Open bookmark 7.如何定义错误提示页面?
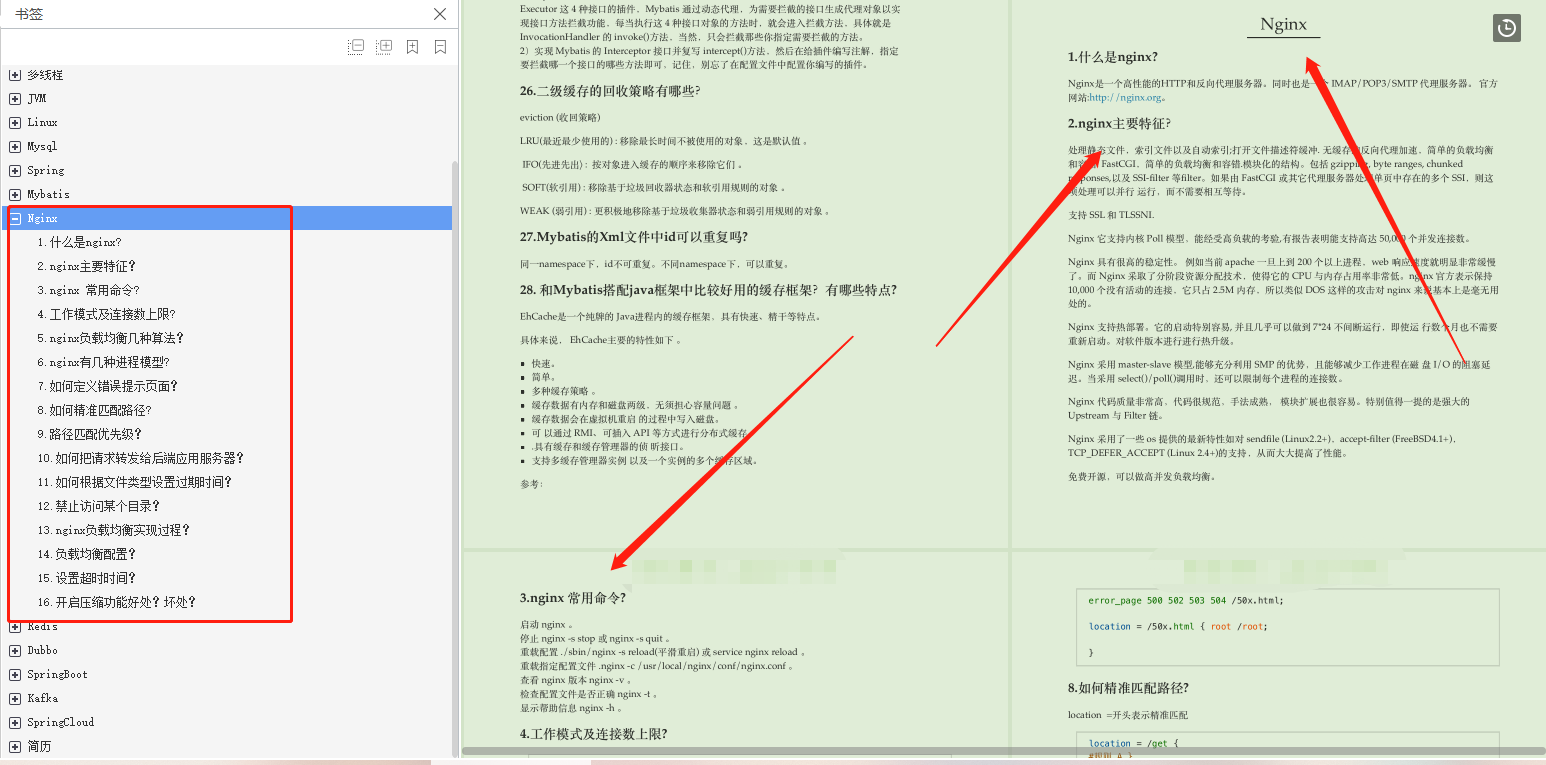This screenshot has height=765, width=1546. coord(108,386)
